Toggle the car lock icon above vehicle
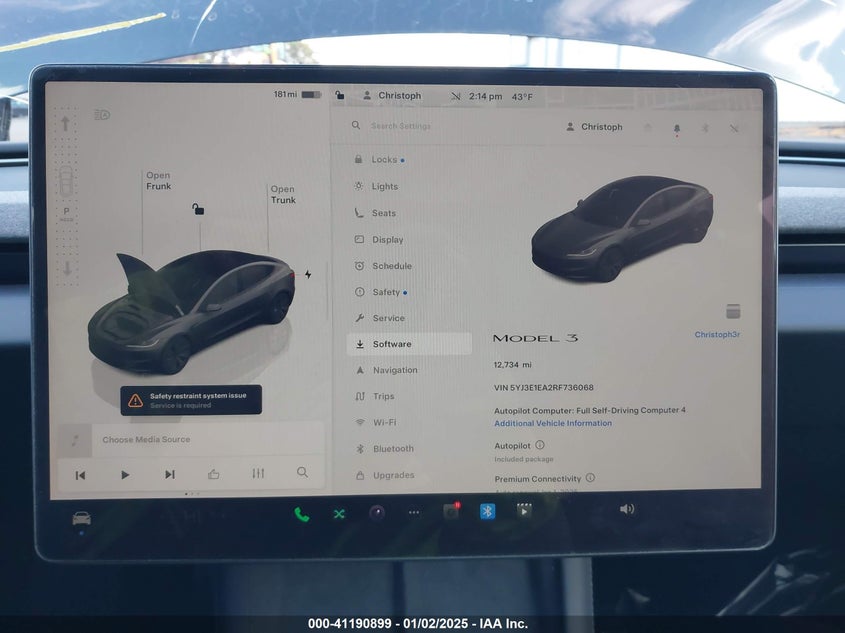 tap(199, 209)
